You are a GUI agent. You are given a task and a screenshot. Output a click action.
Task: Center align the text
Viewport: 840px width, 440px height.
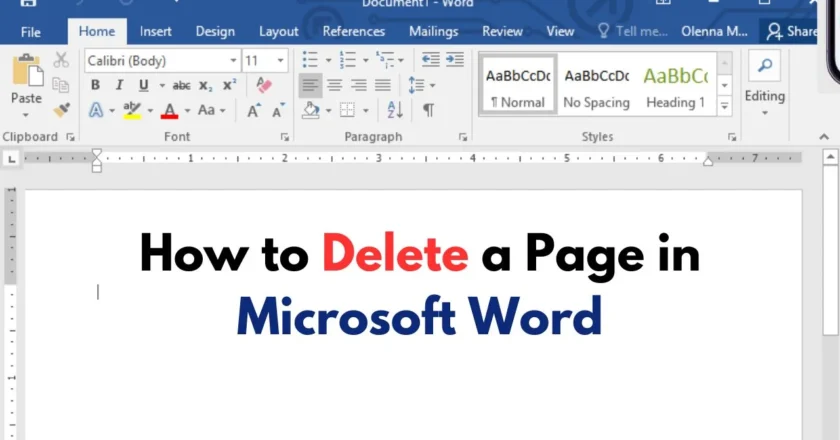[334, 85]
